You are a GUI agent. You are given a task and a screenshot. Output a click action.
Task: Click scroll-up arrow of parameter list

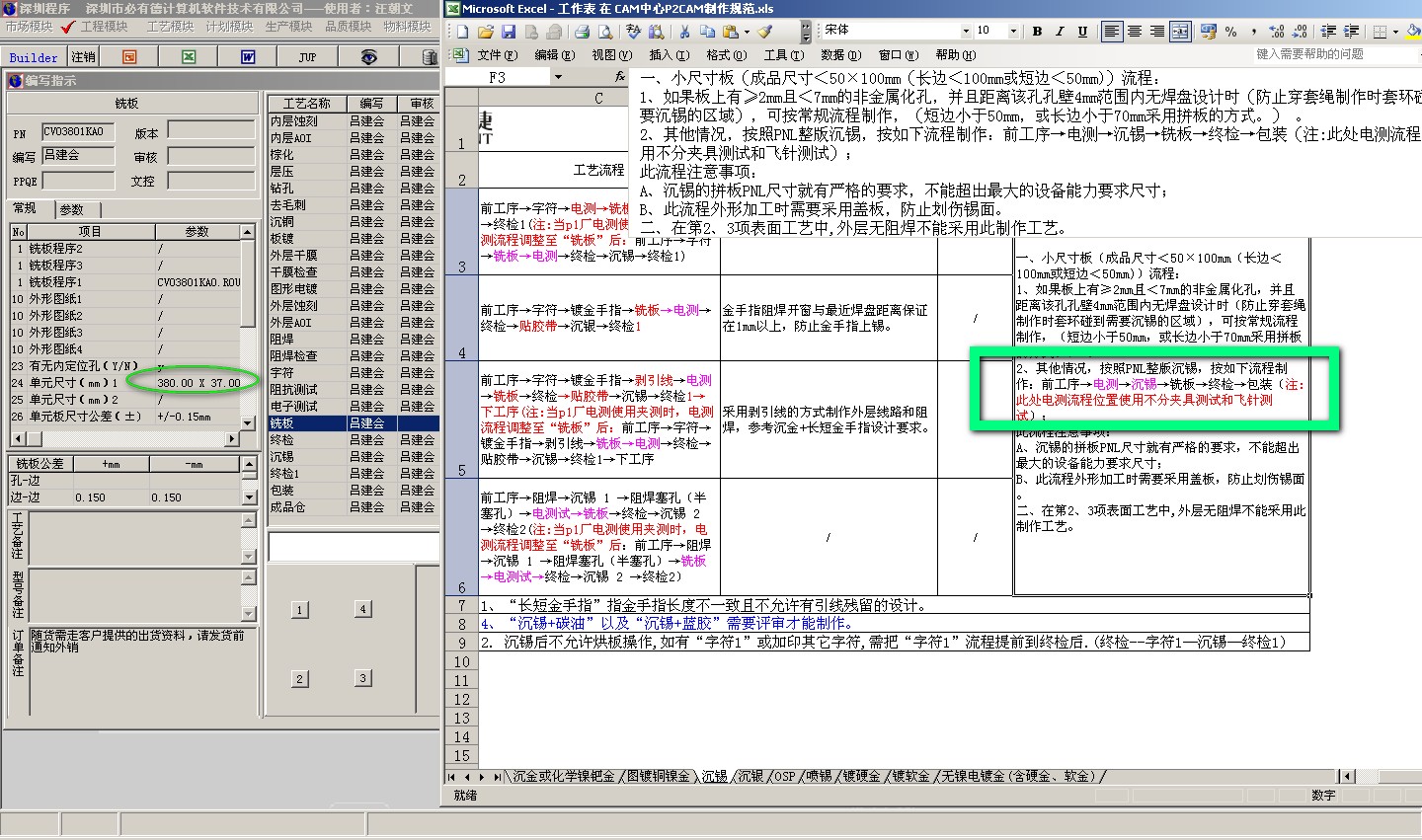coord(248,231)
